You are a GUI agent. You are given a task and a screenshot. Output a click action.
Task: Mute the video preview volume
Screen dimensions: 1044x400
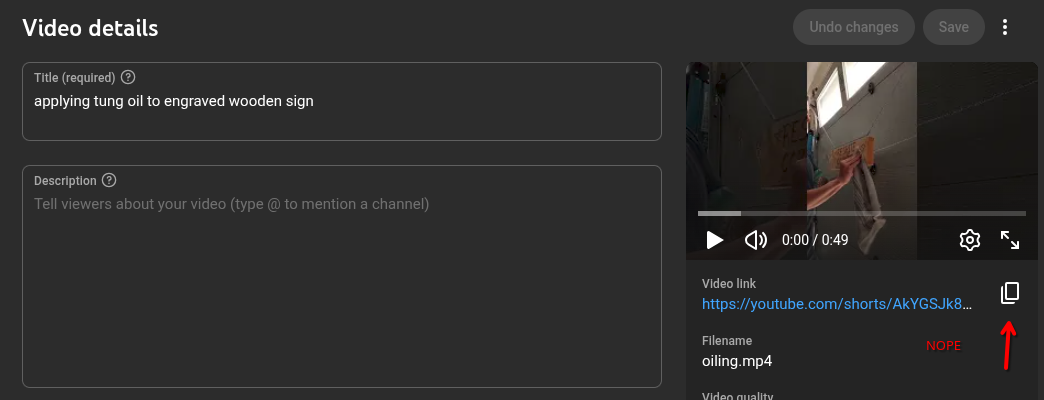pyautogui.click(x=756, y=240)
